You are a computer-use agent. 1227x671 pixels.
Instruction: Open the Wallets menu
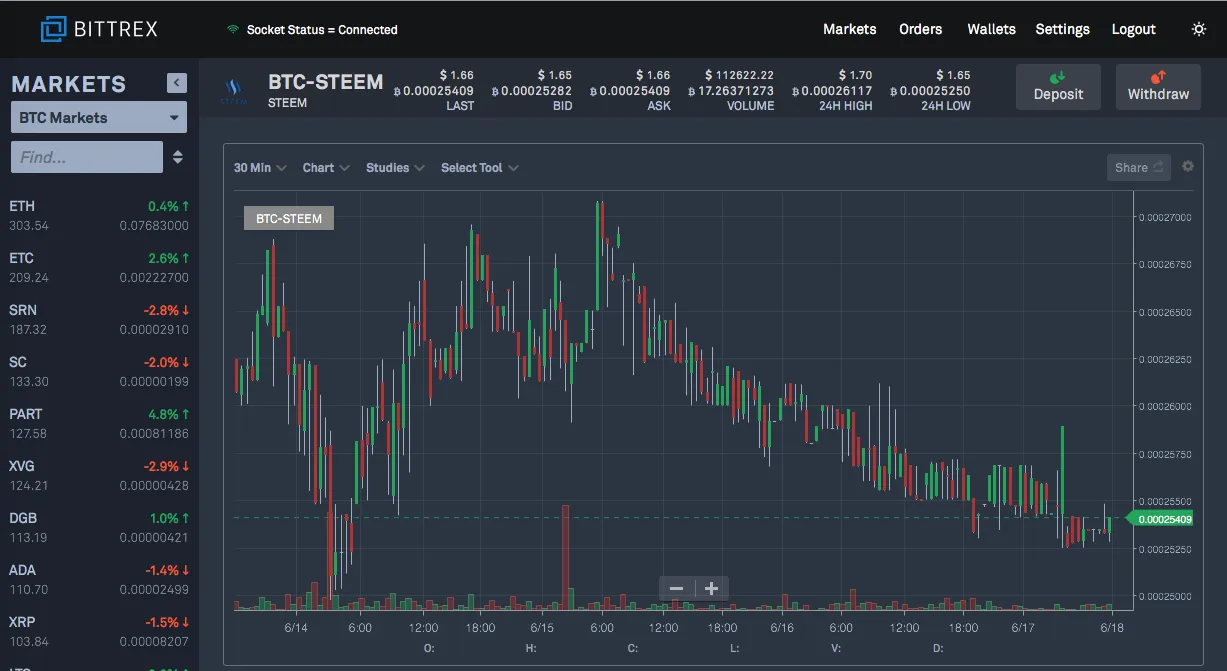pyautogui.click(x=992, y=29)
